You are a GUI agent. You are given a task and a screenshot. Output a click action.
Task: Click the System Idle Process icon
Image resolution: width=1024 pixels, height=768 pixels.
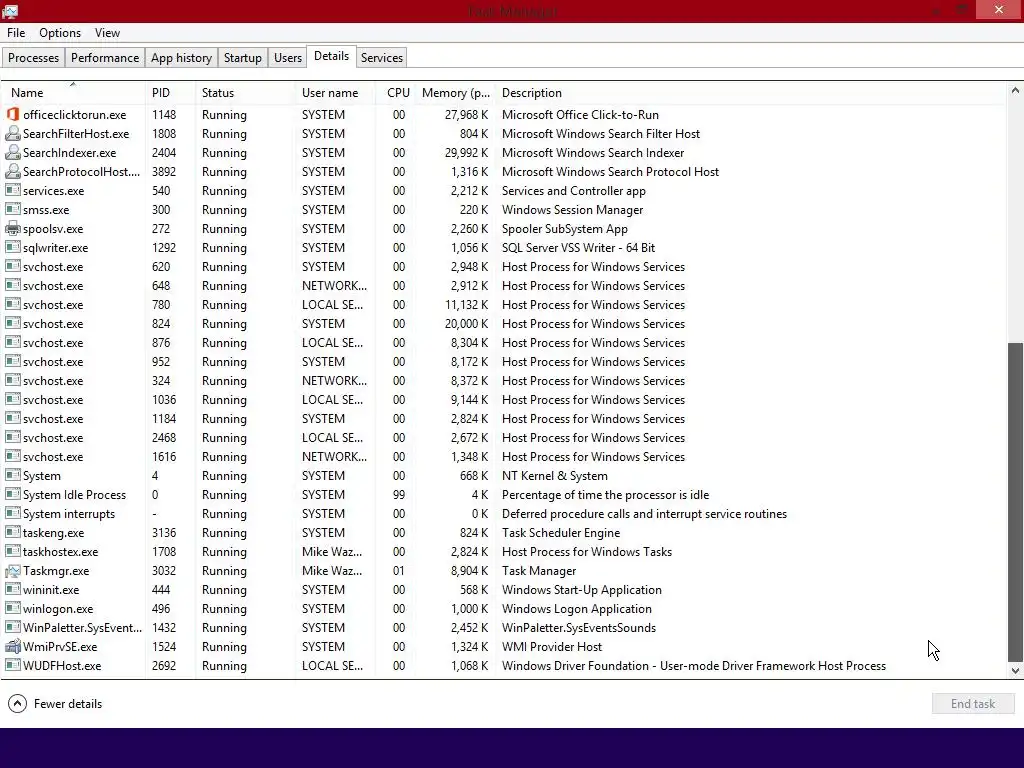tap(12, 494)
